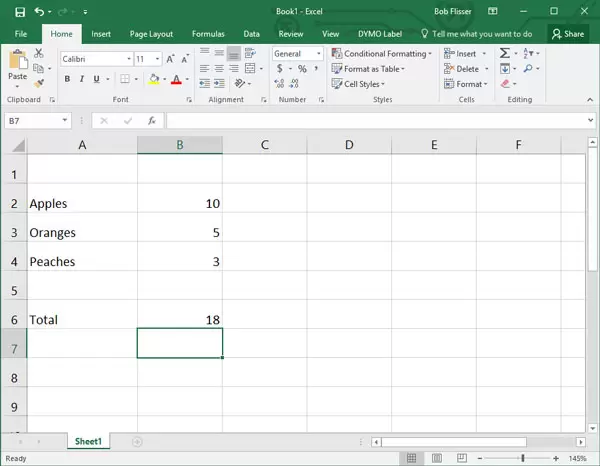
Task: Click the Cut scissors icon
Action: pyautogui.click(x=39, y=54)
